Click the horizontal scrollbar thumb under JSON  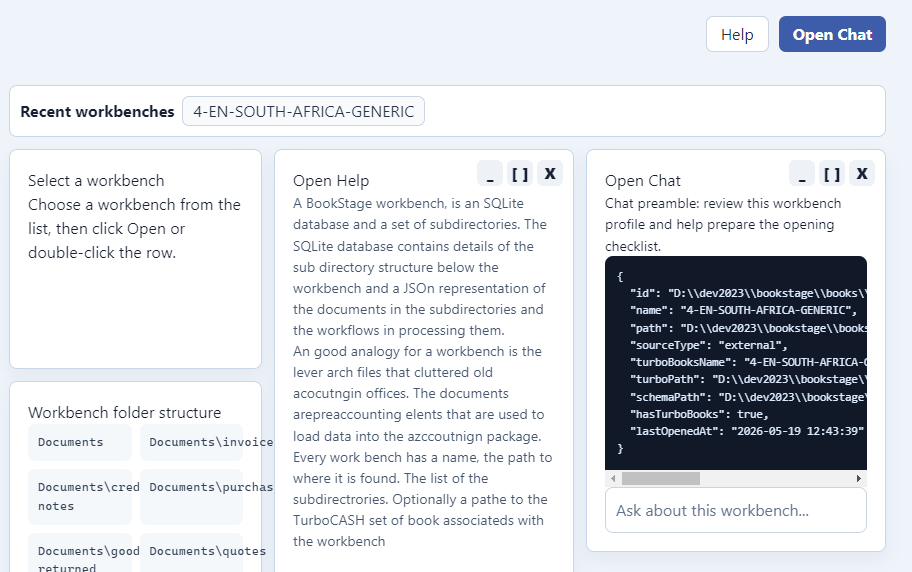click(661, 478)
